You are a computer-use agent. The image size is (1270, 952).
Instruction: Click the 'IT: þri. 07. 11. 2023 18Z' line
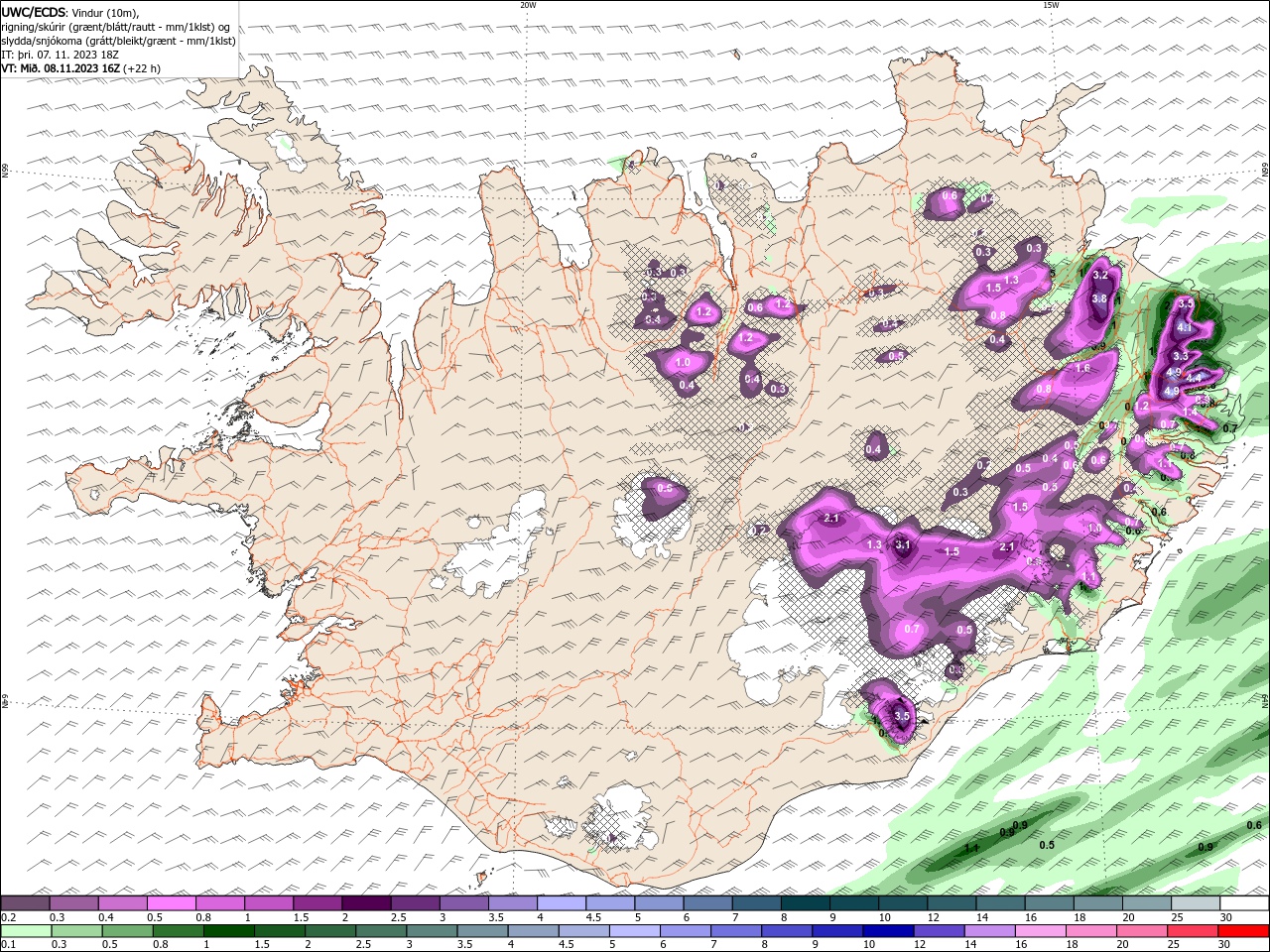[x=61, y=55]
